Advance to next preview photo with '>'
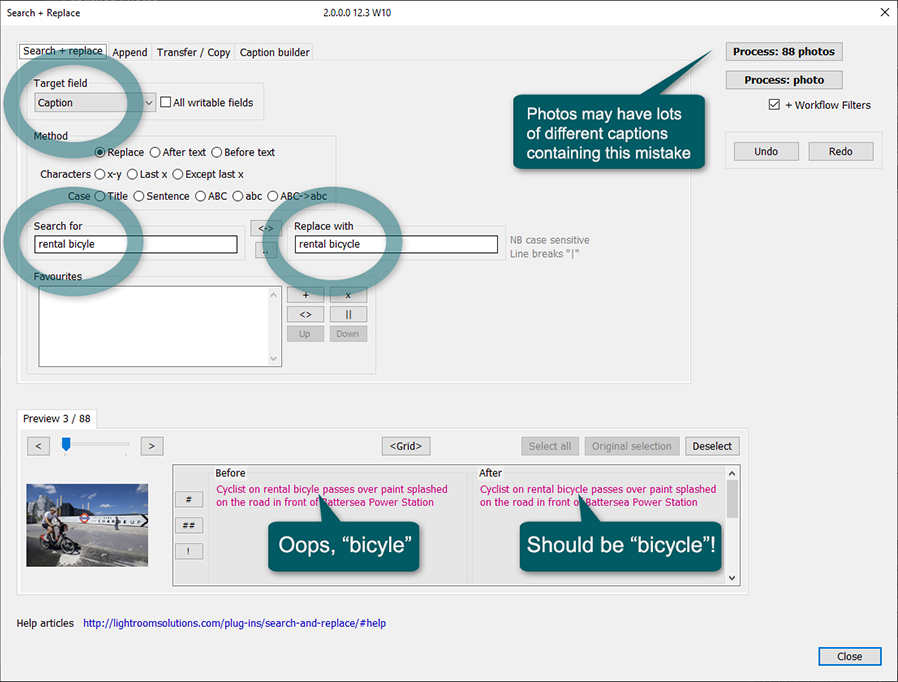The height and width of the screenshot is (682, 898). [x=151, y=446]
